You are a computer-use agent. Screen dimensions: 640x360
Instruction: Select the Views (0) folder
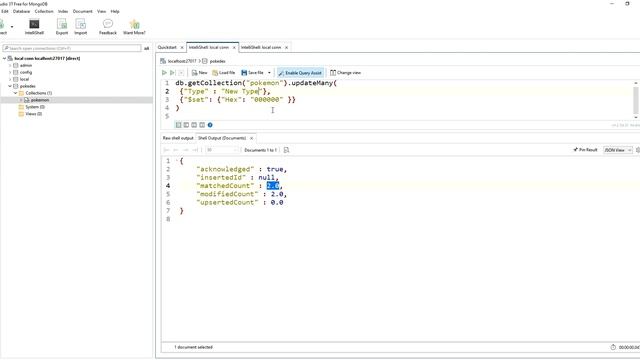[33, 114]
